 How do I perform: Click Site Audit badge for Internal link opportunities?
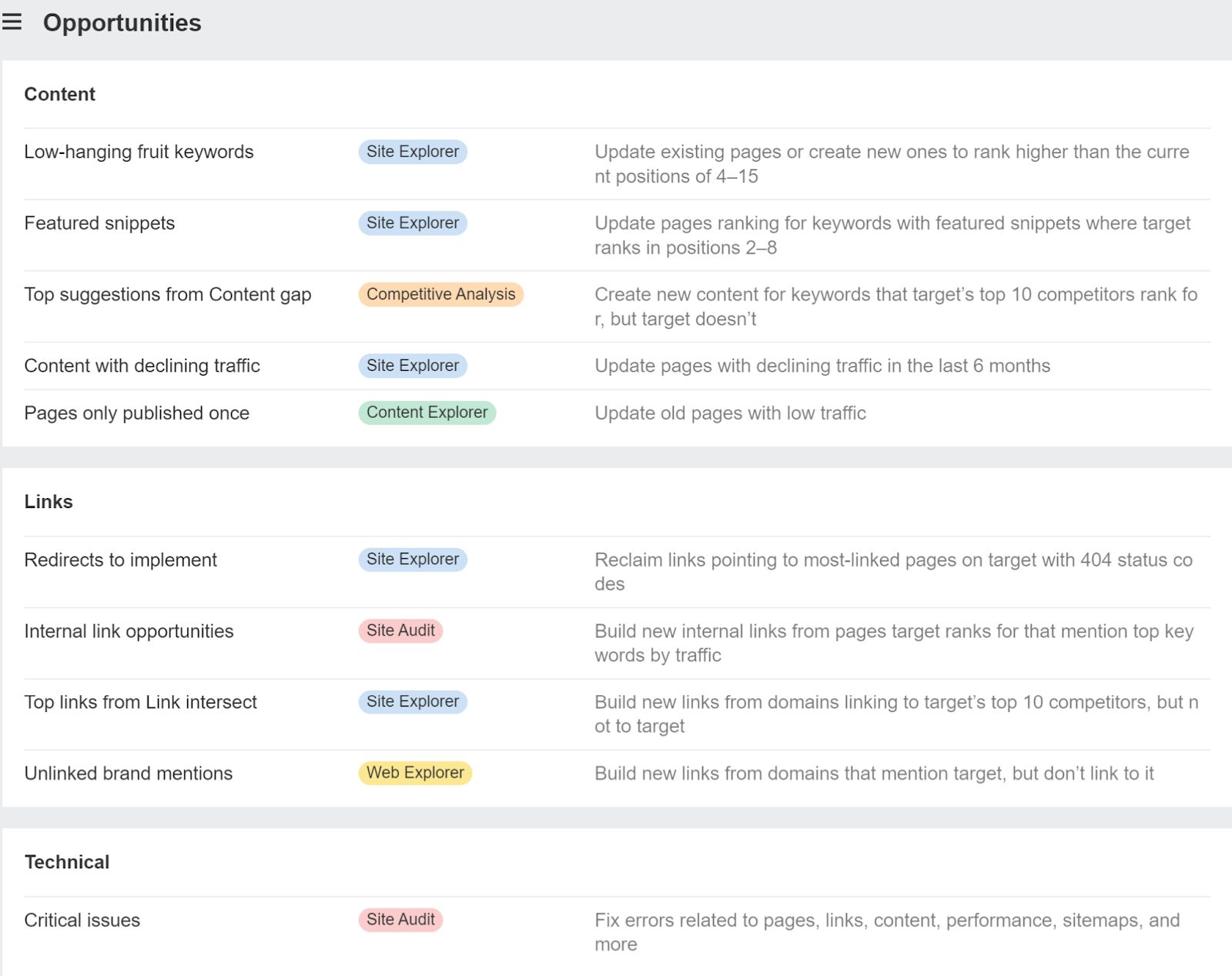[400, 630]
